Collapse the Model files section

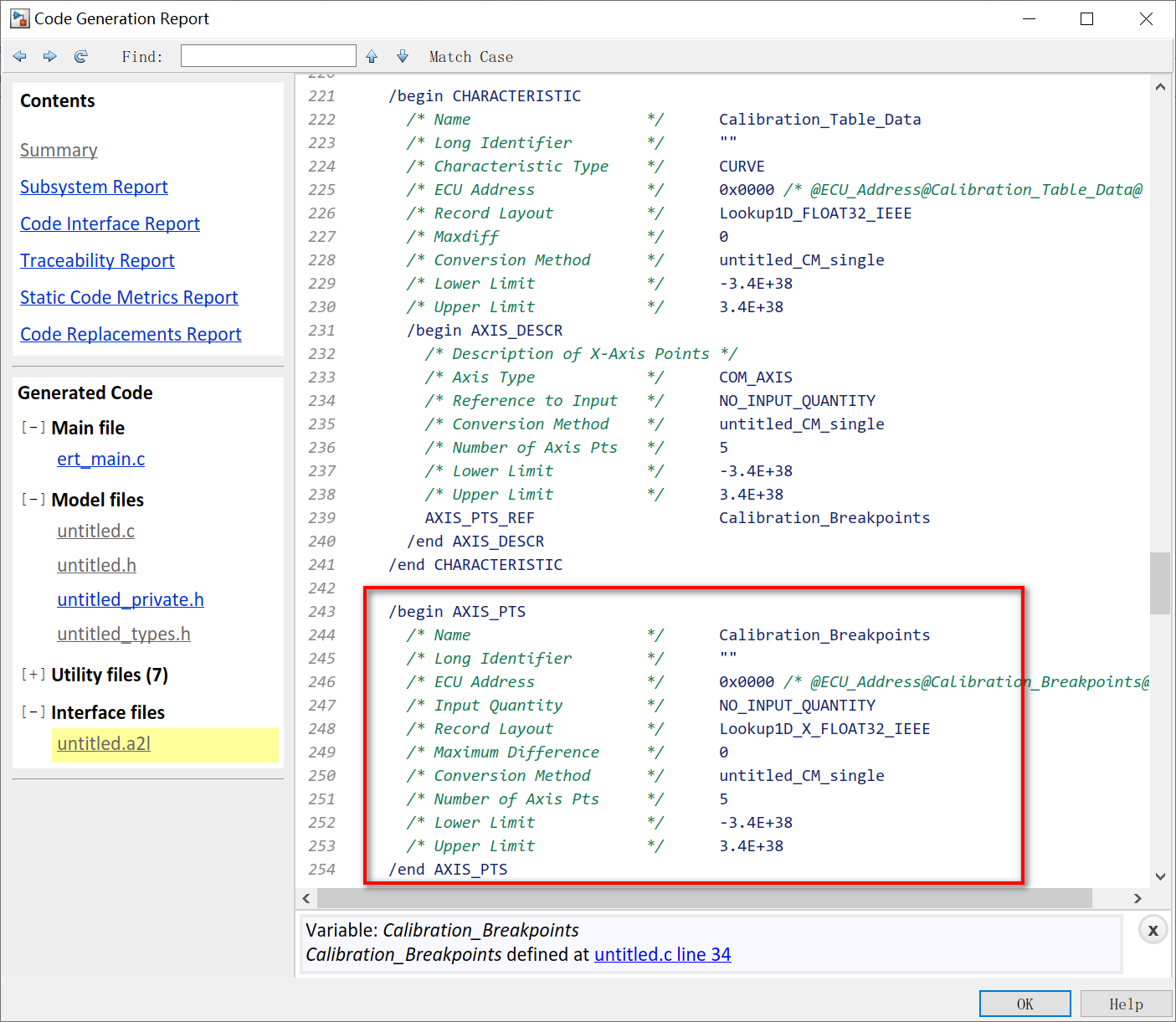(x=33, y=500)
